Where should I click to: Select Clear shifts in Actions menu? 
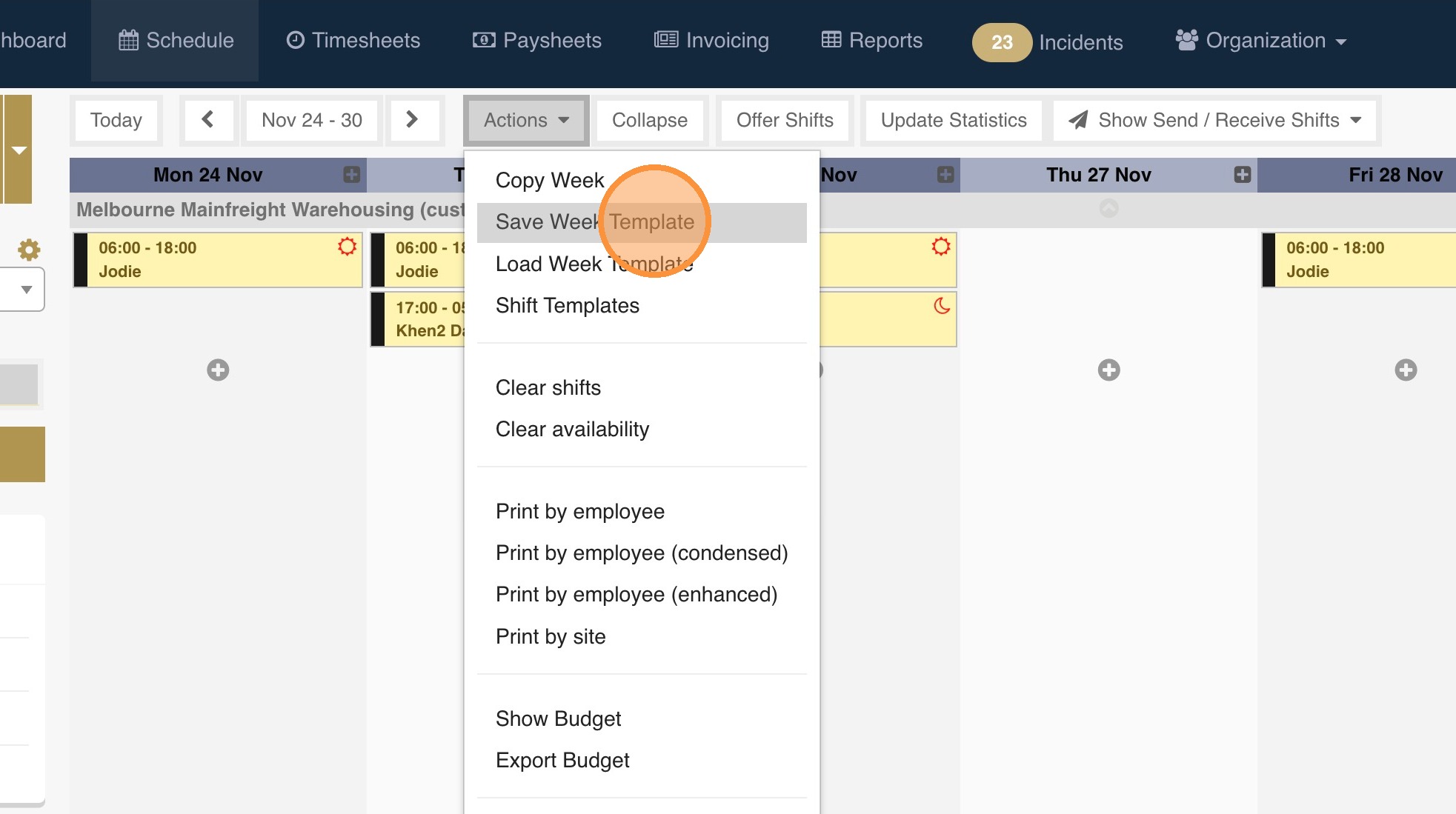point(548,387)
